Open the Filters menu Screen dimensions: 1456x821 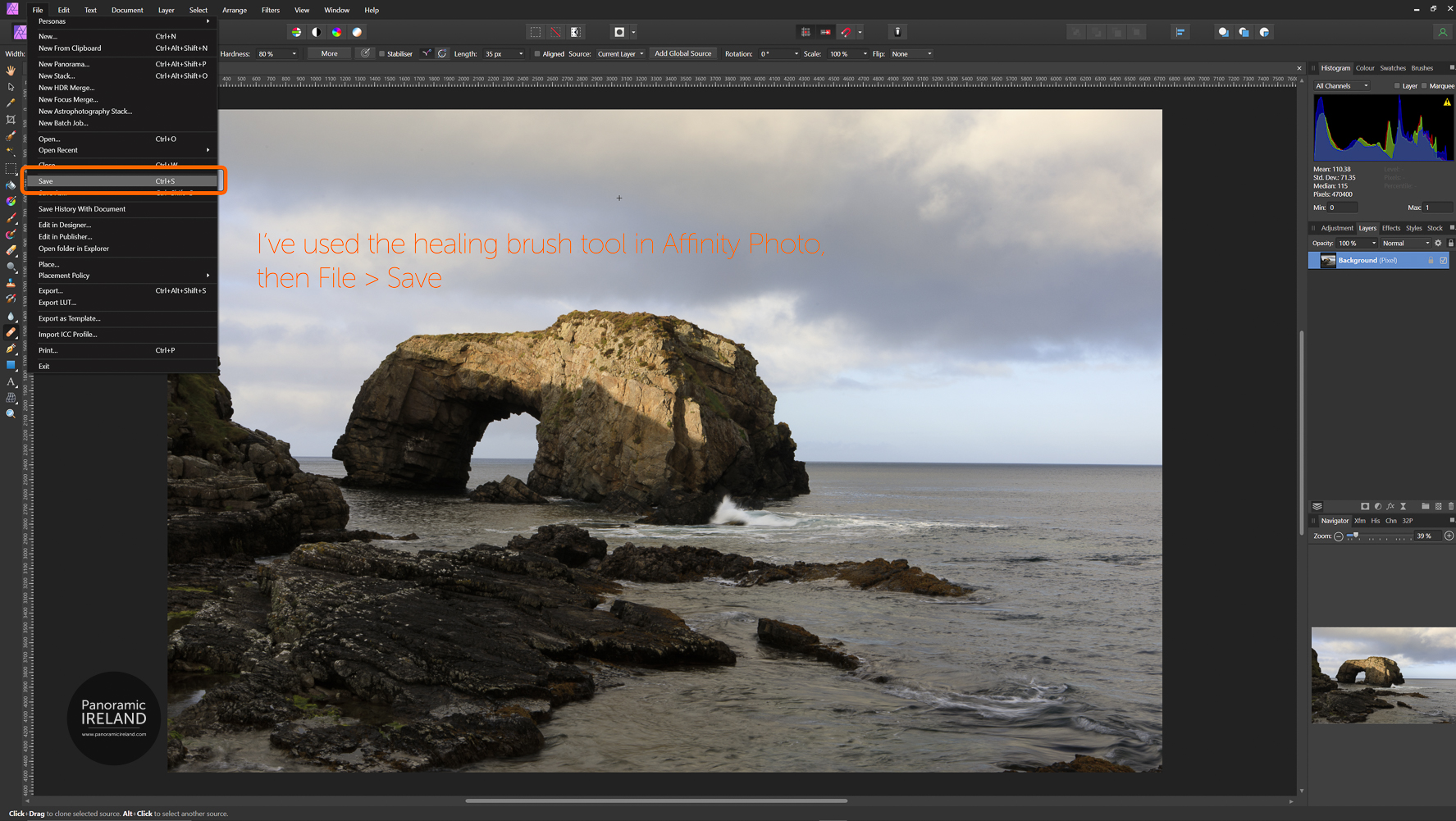click(271, 10)
